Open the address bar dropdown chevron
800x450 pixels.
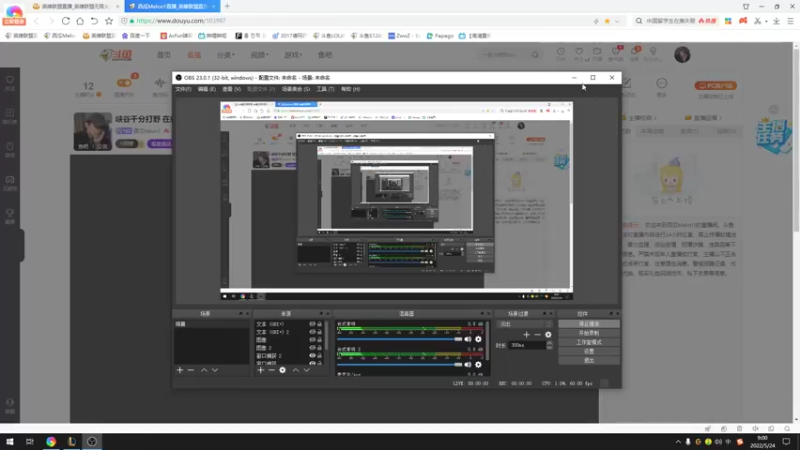tap(617, 21)
